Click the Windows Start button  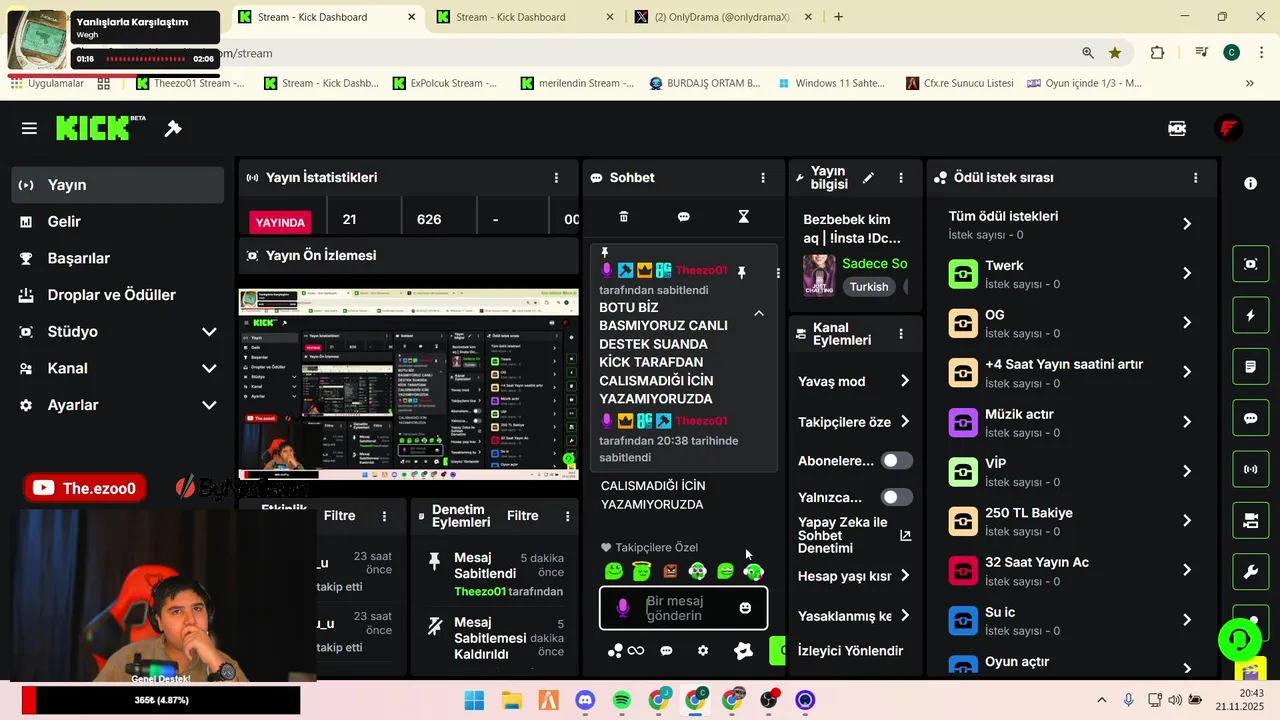474,700
